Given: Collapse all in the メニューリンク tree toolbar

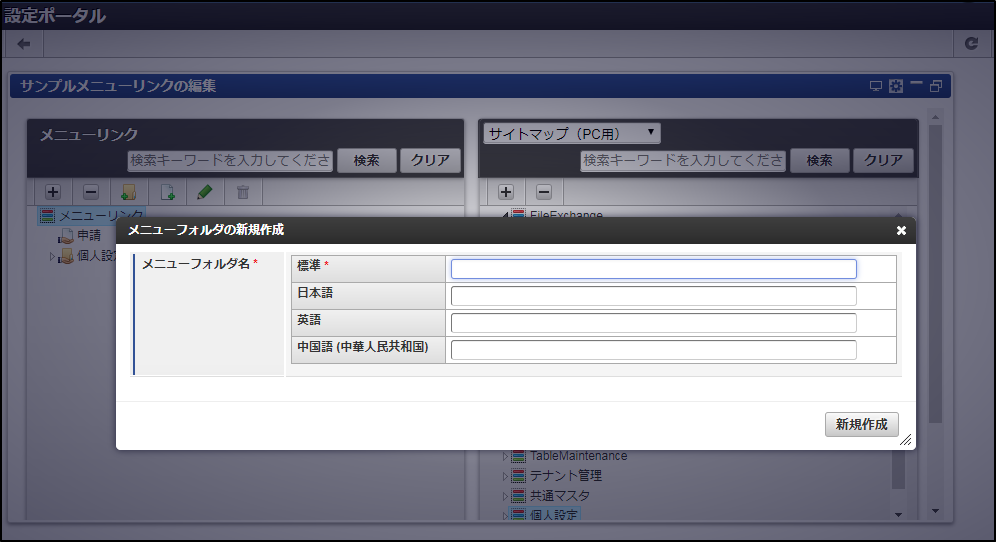Looking at the screenshot, I should pos(91,192).
